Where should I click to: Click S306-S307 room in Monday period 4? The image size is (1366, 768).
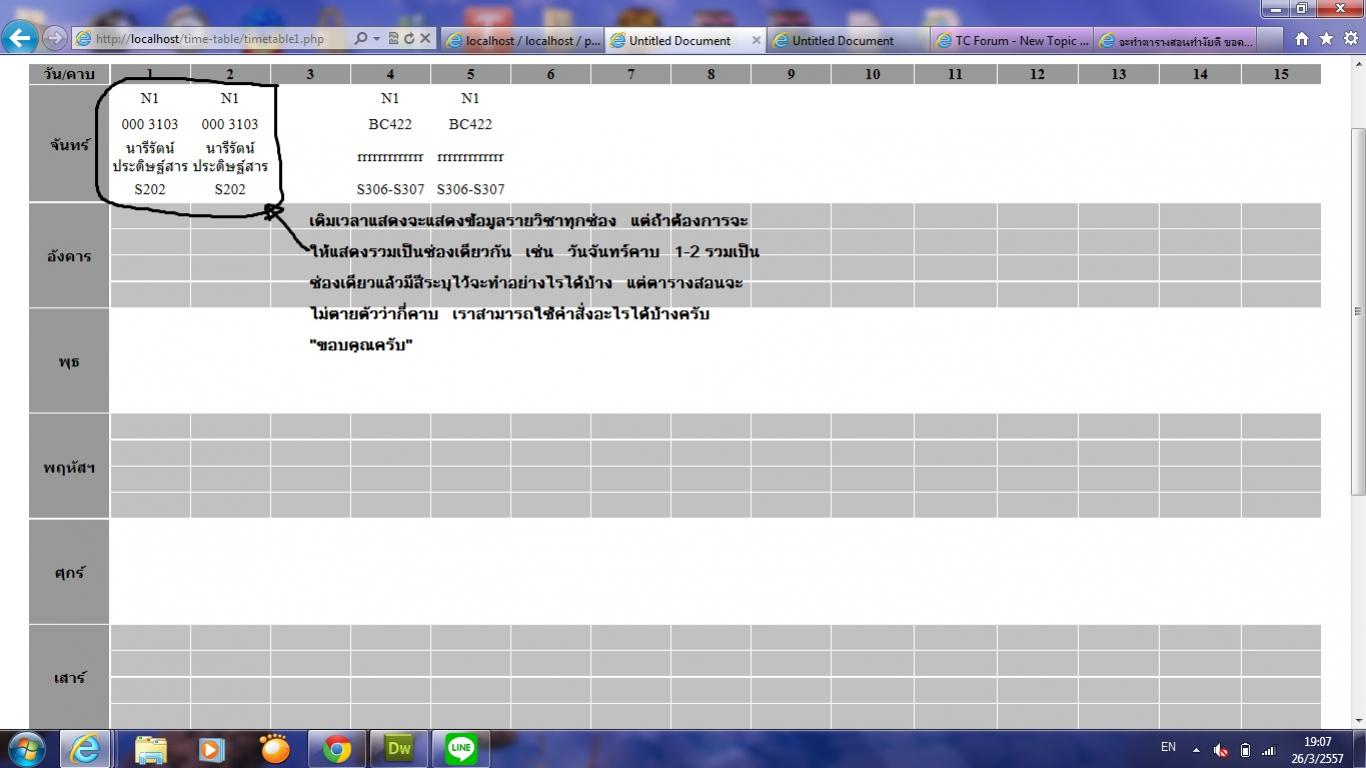[390, 189]
